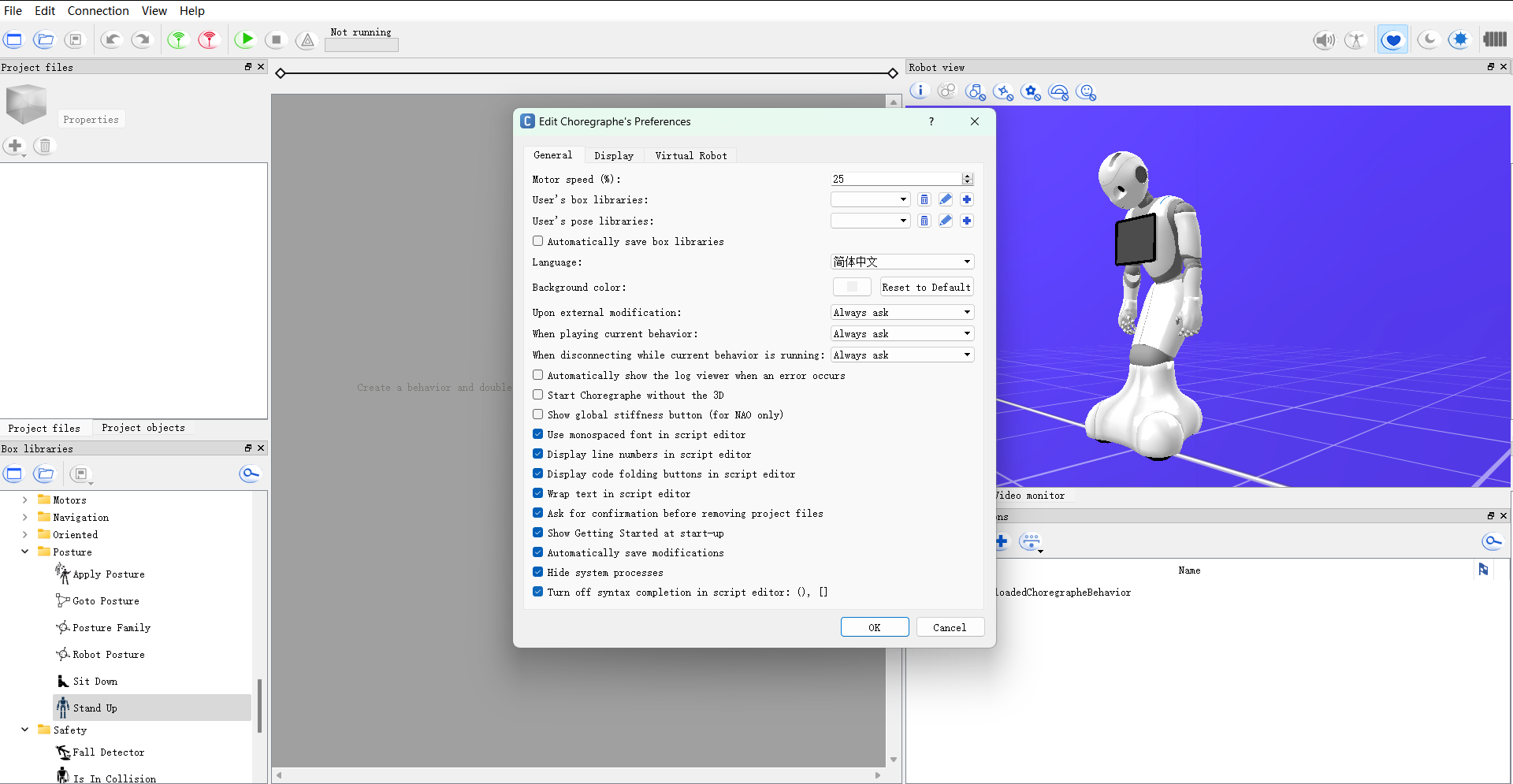This screenshot has width=1513, height=784.
Task: Open the User's pose libraries combo box
Action: tap(871, 221)
